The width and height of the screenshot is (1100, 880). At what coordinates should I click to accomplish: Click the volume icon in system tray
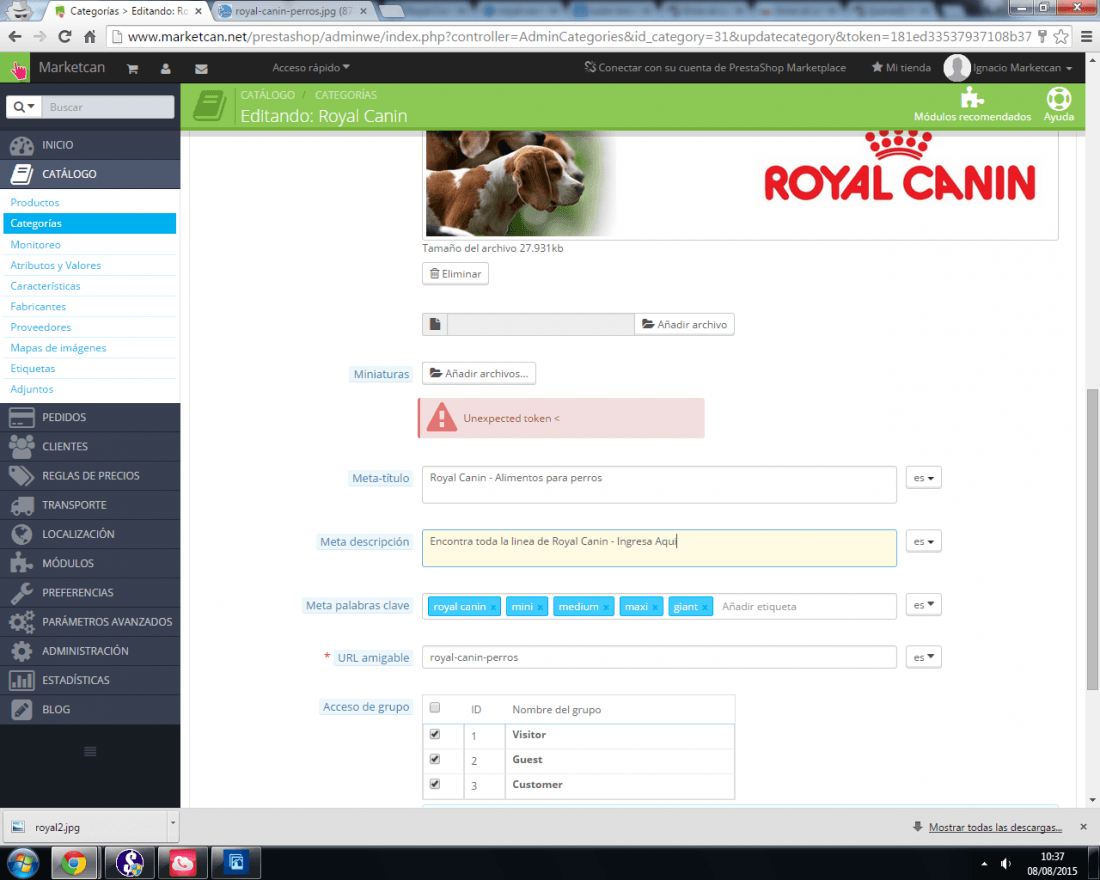[x=1006, y=863]
